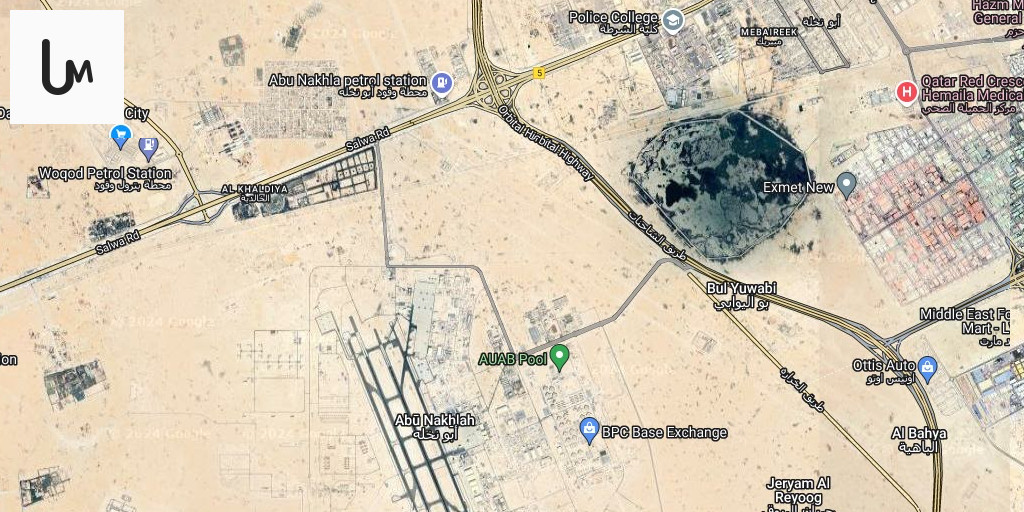Select the Exmet New gray location pin
The height and width of the screenshot is (512, 1024).
click(x=846, y=186)
